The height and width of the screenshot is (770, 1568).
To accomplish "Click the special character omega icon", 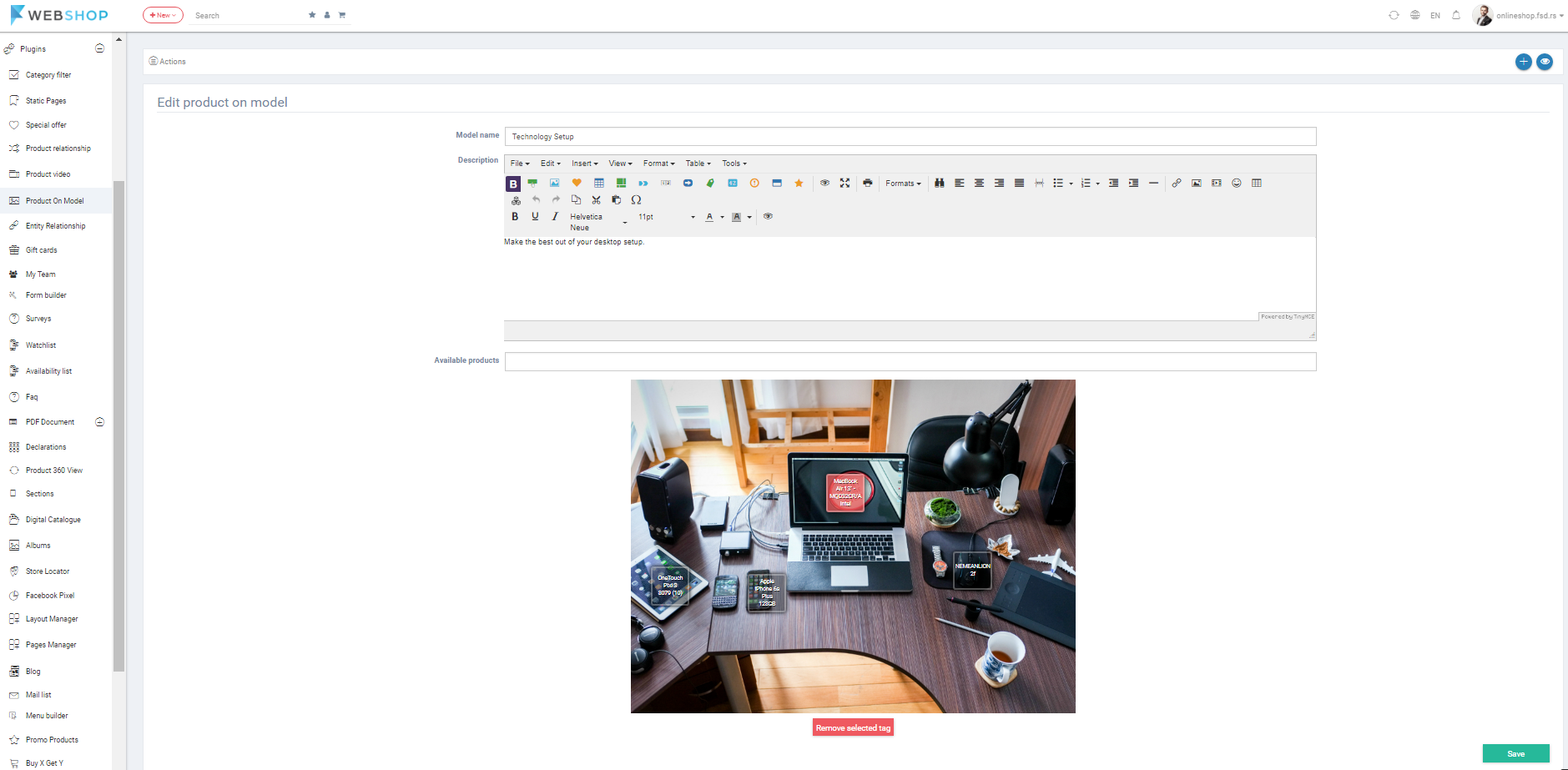I will tap(636, 200).
